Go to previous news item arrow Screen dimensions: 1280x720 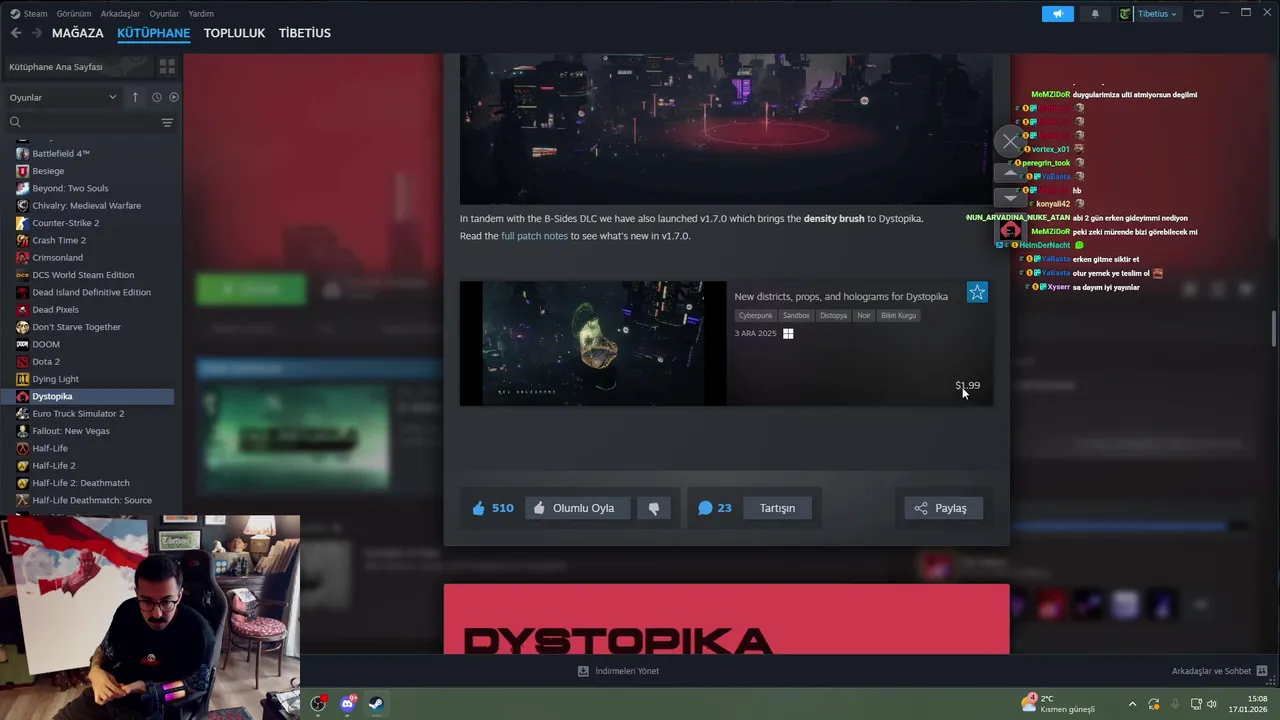coord(1011,173)
